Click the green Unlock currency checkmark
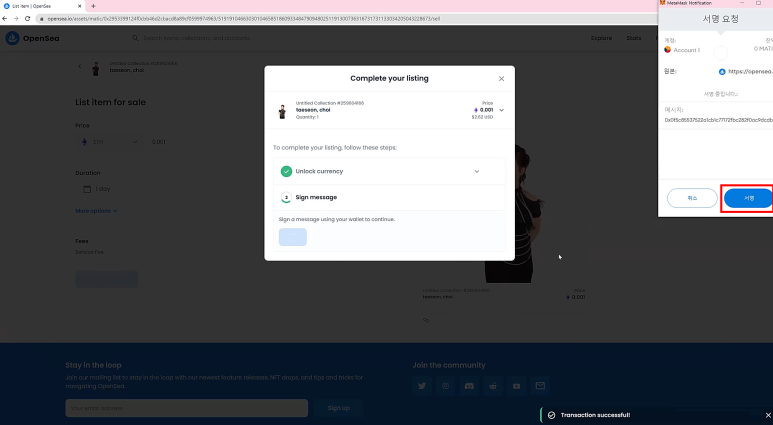The width and height of the screenshot is (773, 425). point(286,171)
